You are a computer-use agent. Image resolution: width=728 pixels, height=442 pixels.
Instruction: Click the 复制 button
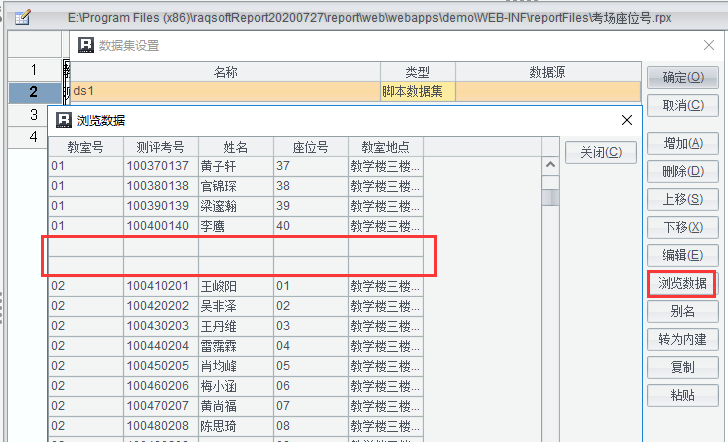(682, 367)
